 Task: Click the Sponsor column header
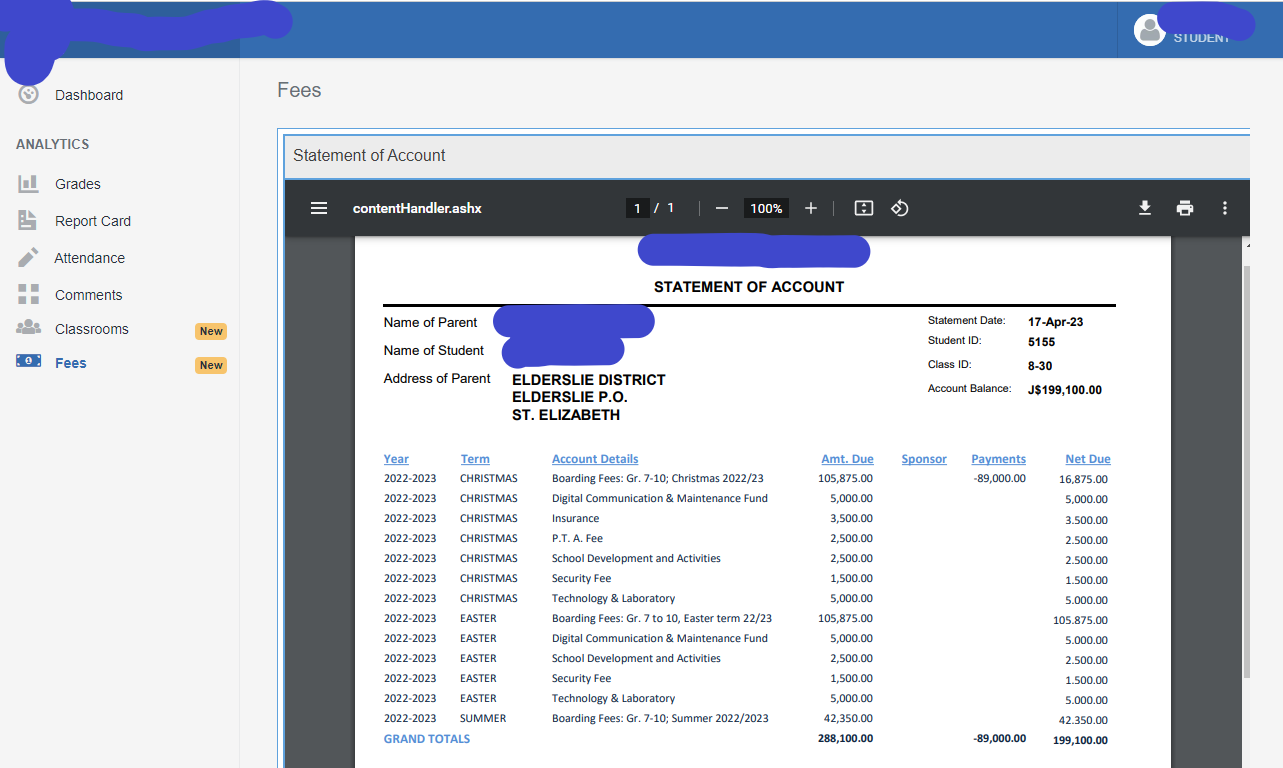924,459
